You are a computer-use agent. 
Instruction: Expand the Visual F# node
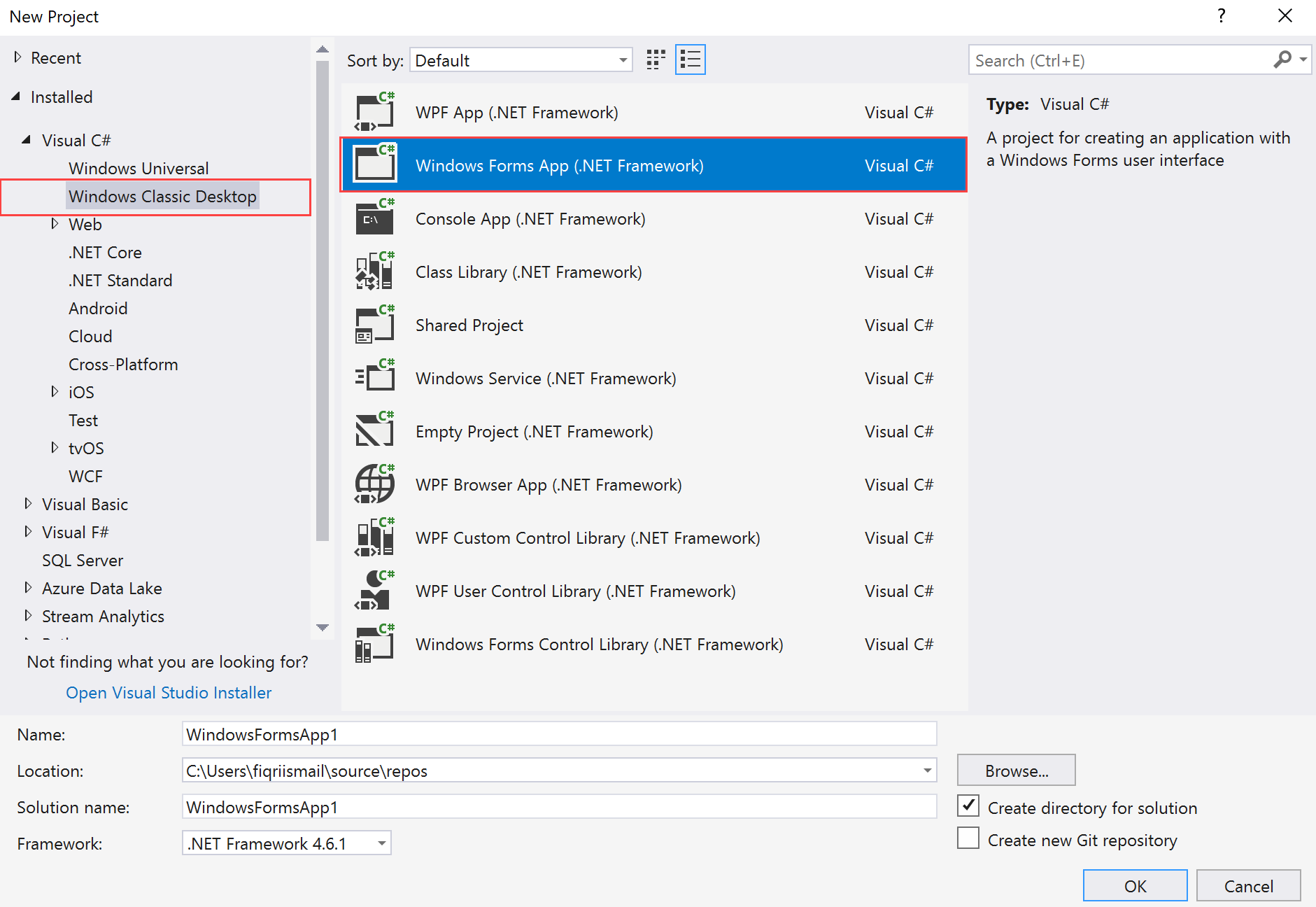pyautogui.click(x=28, y=532)
